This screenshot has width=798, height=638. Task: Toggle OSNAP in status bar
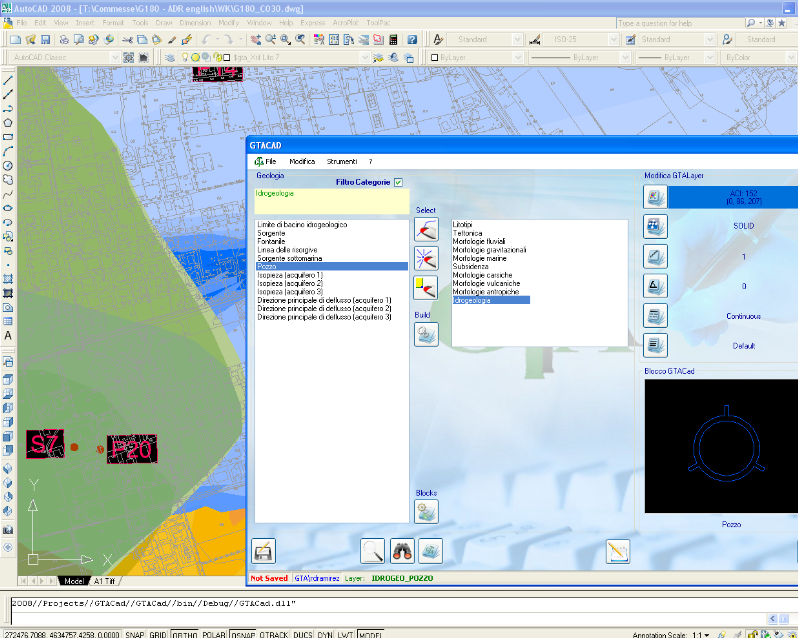[x=243, y=634]
